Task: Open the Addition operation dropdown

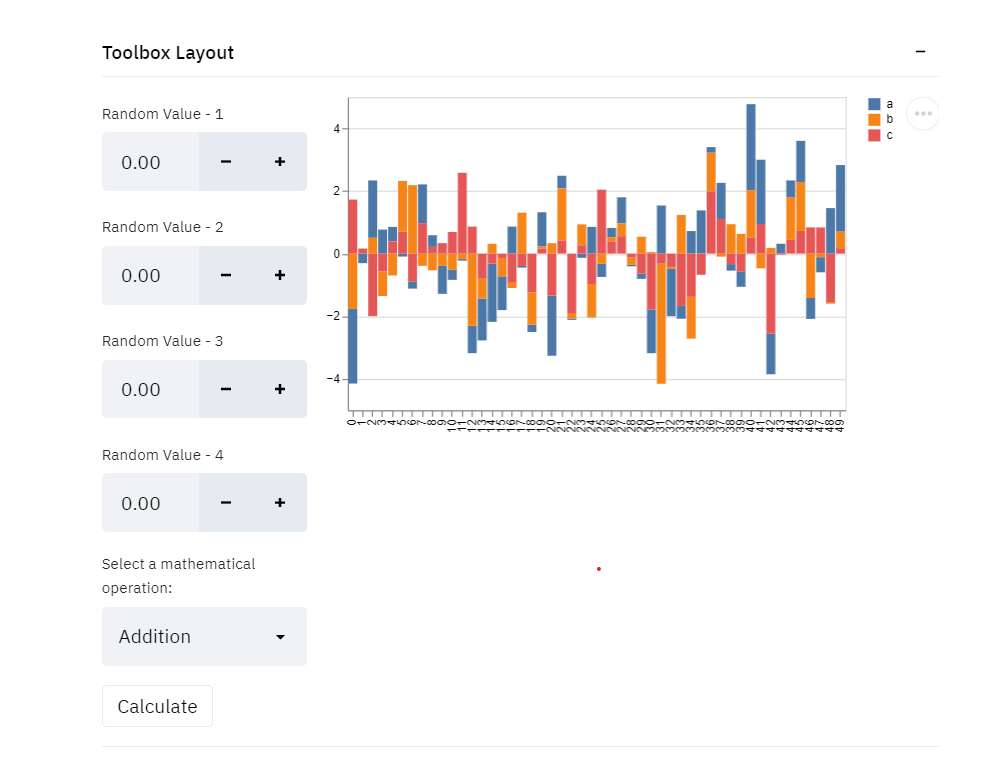Action: (204, 636)
